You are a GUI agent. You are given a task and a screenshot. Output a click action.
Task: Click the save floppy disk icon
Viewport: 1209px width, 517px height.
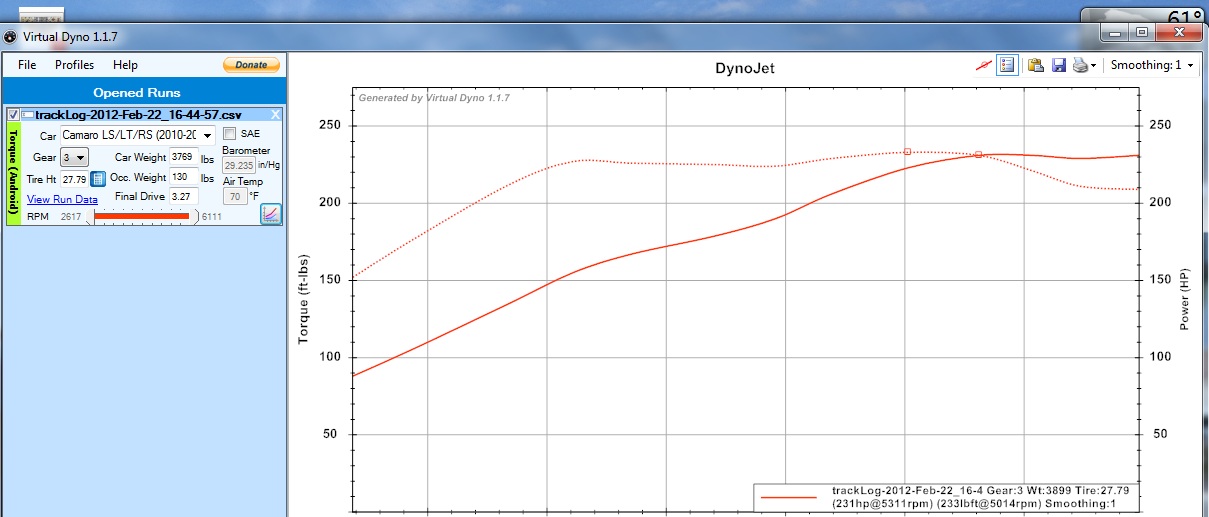click(x=1058, y=65)
